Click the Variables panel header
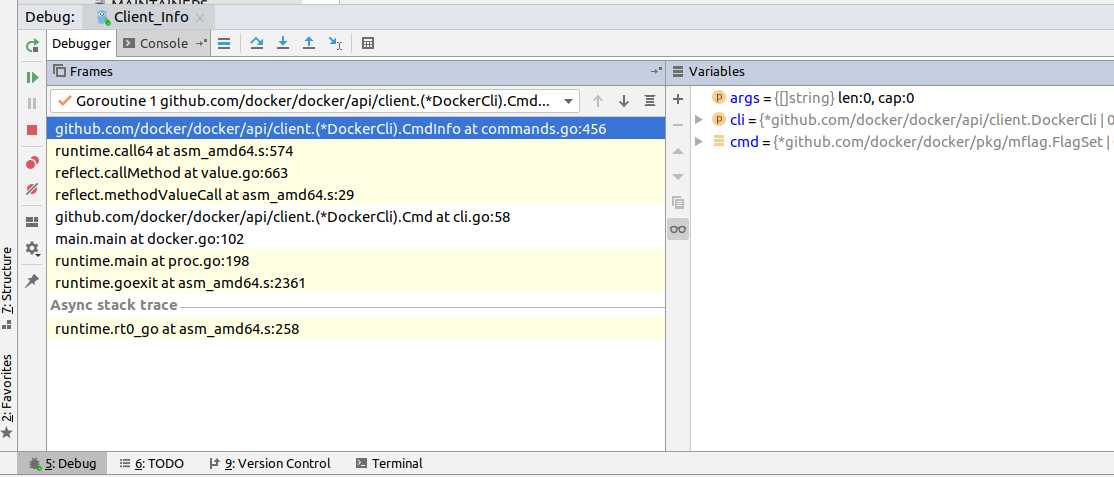The height and width of the screenshot is (477, 1114). coord(889,71)
